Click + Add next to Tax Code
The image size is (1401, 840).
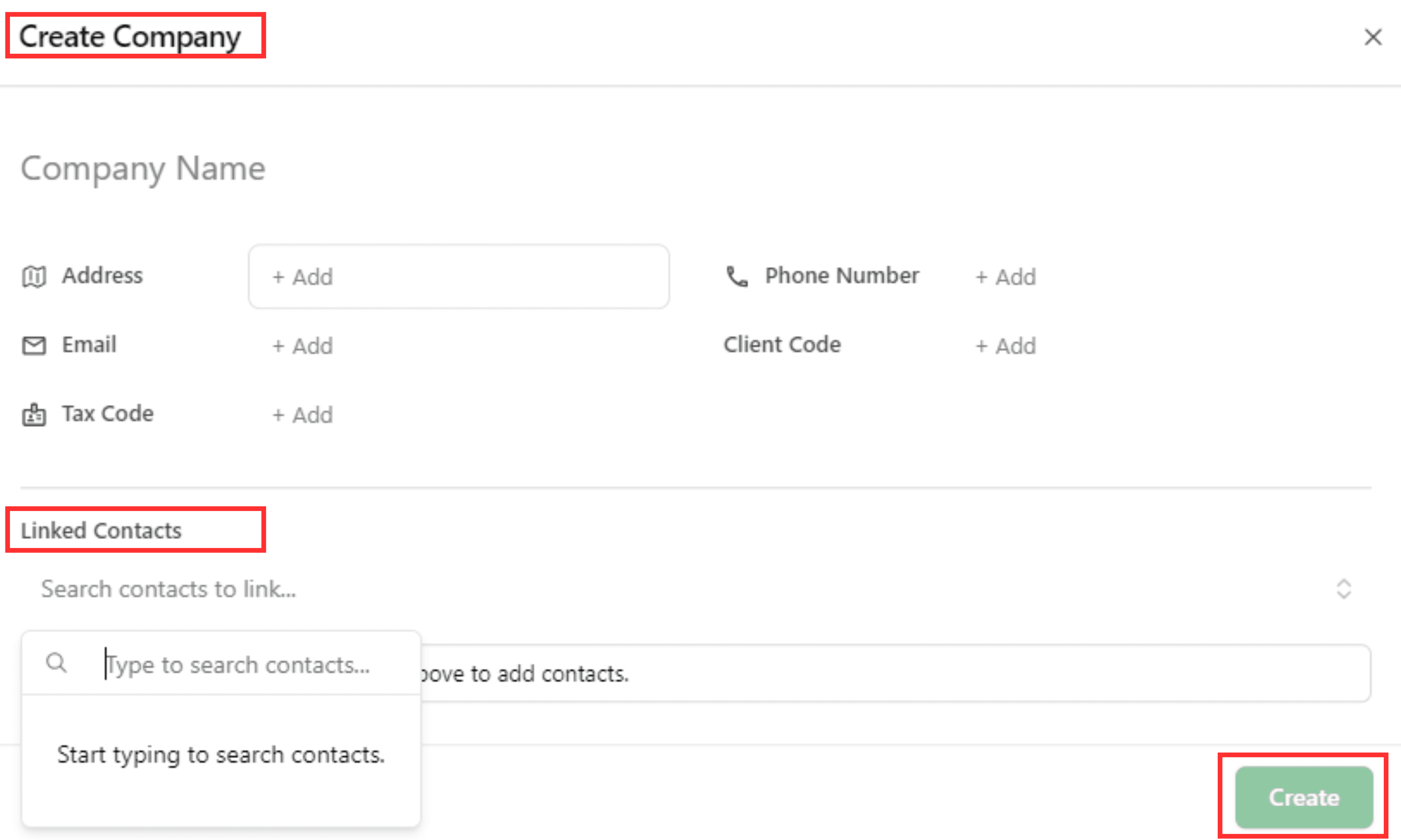tap(303, 415)
